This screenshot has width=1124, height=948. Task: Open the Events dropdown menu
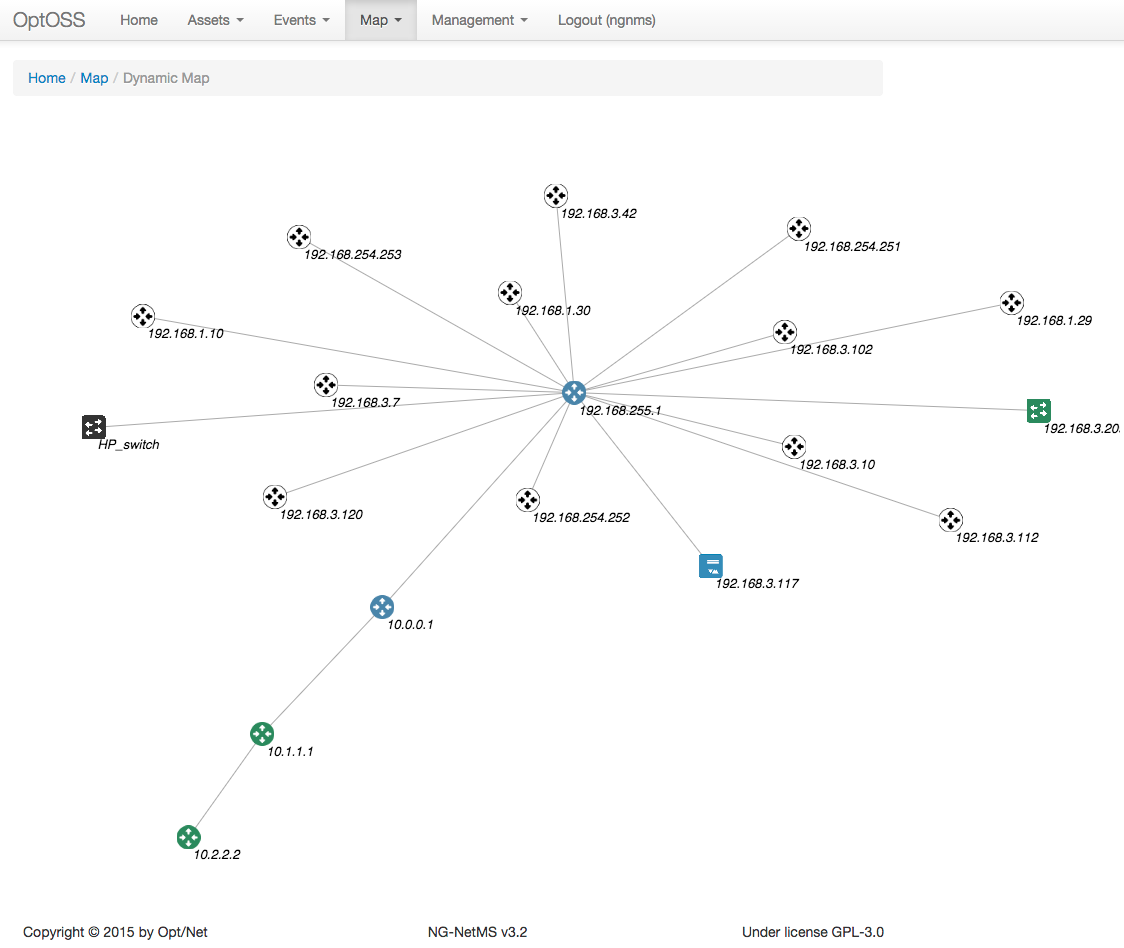pos(301,20)
